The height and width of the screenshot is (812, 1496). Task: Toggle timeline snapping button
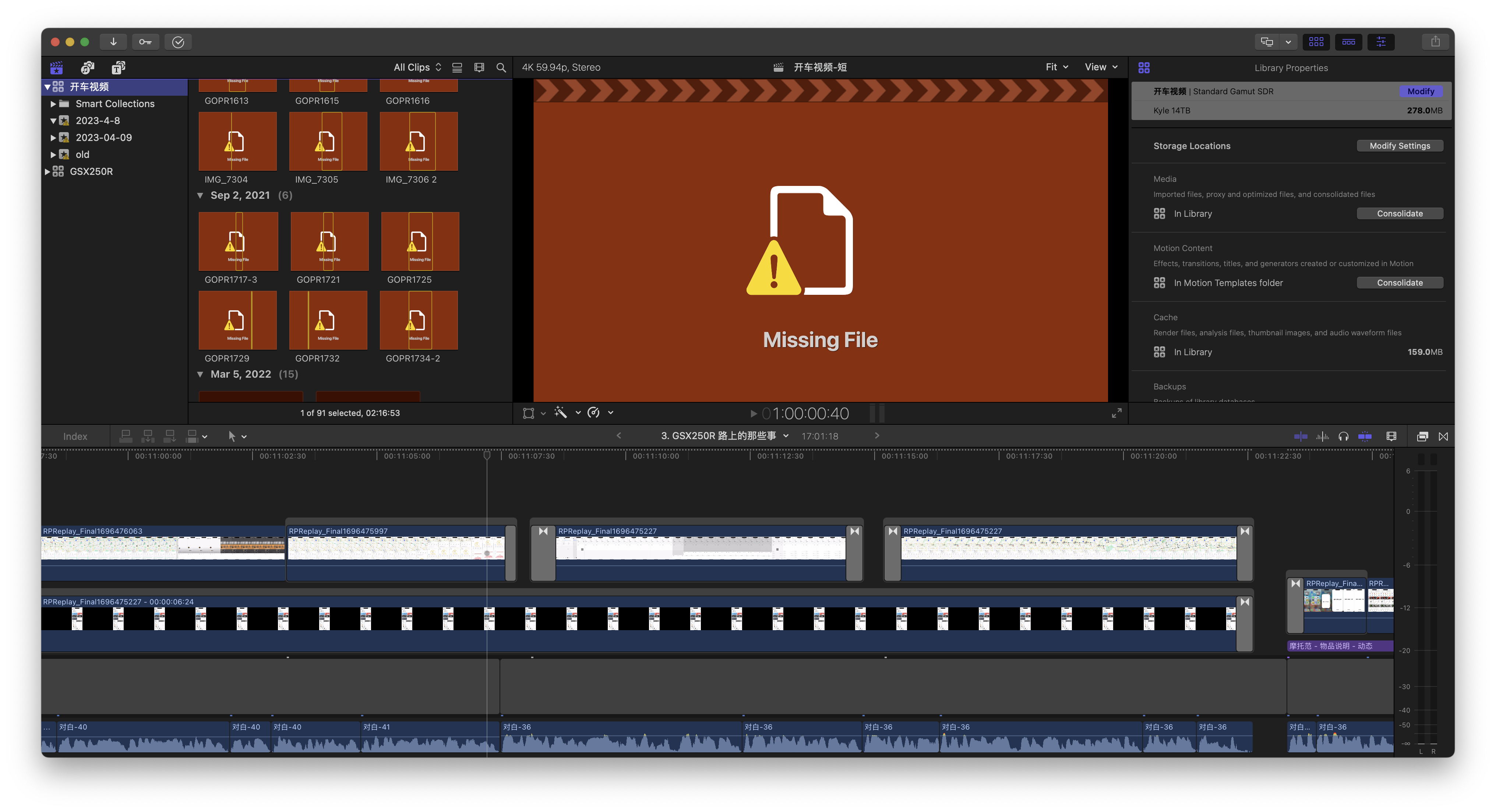[x=1365, y=436]
